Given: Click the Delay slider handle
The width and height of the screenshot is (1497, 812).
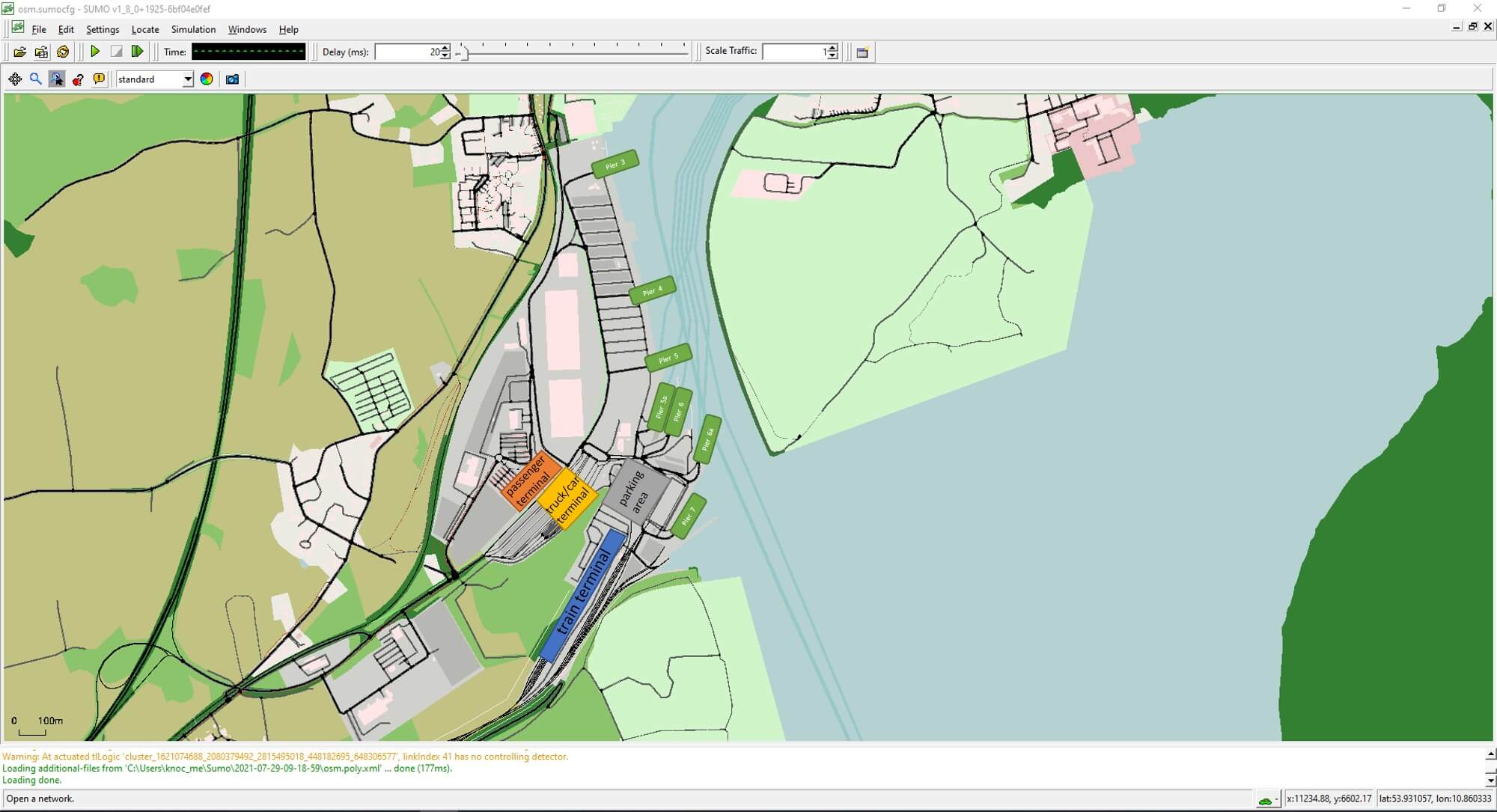Looking at the screenshot, I should pyautogui.click(x=463, y=52).
